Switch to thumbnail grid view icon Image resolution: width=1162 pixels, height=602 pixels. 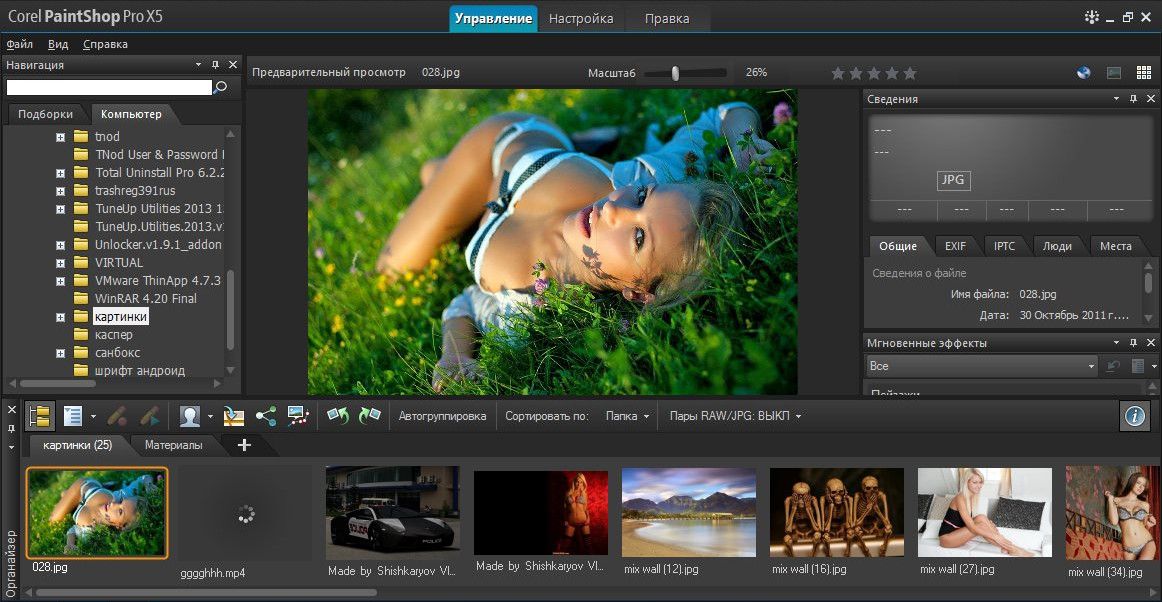(1143, 73)
